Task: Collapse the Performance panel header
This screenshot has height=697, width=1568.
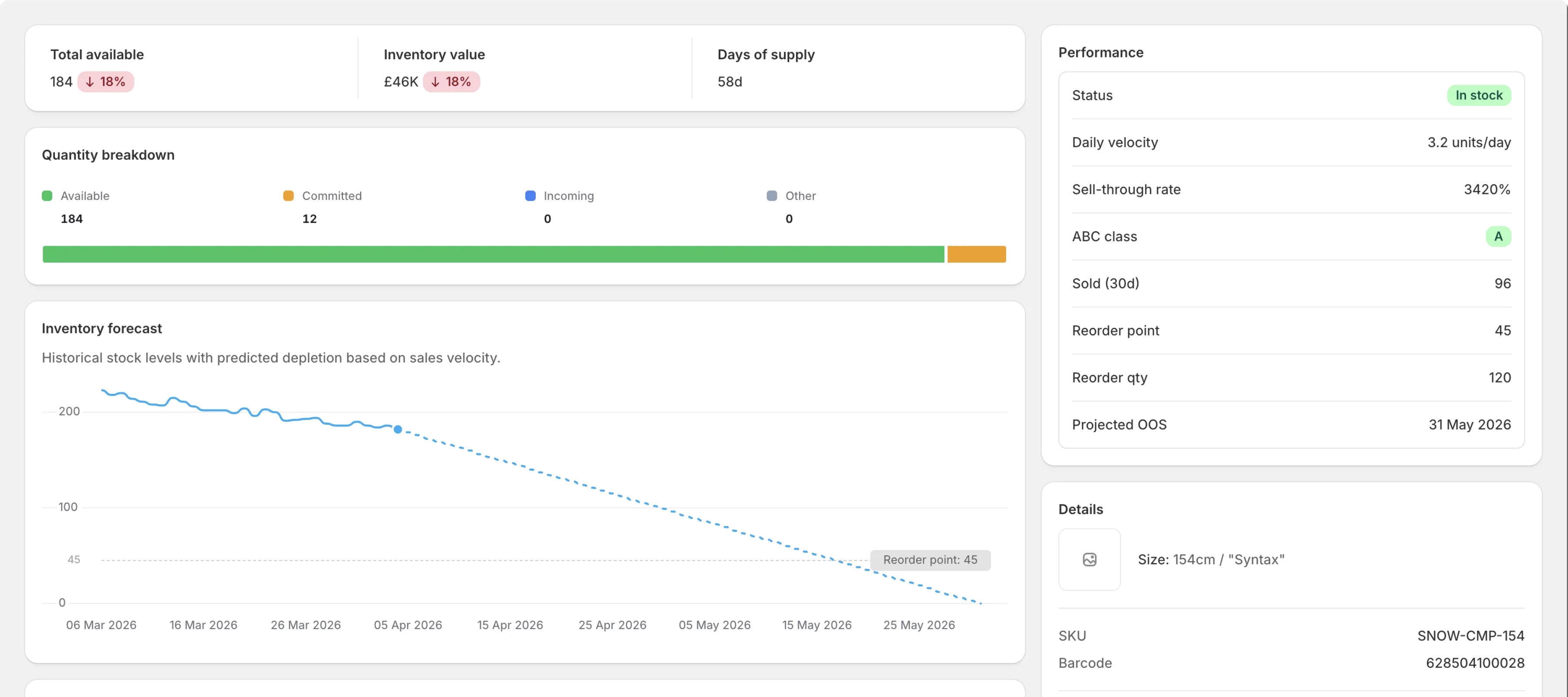Action: click(1101, 52)
